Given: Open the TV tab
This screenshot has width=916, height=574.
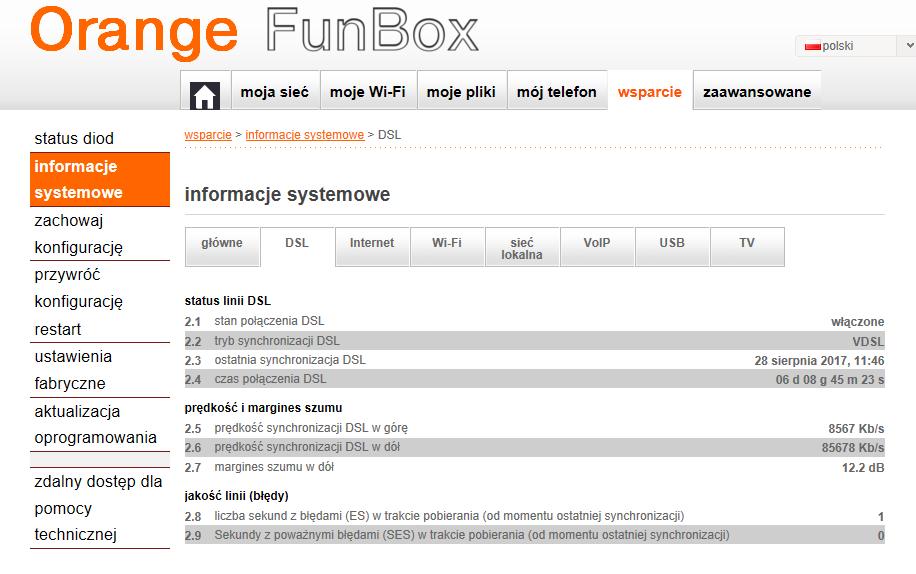Looking at the screenshot, I should (x=747, y=244).
